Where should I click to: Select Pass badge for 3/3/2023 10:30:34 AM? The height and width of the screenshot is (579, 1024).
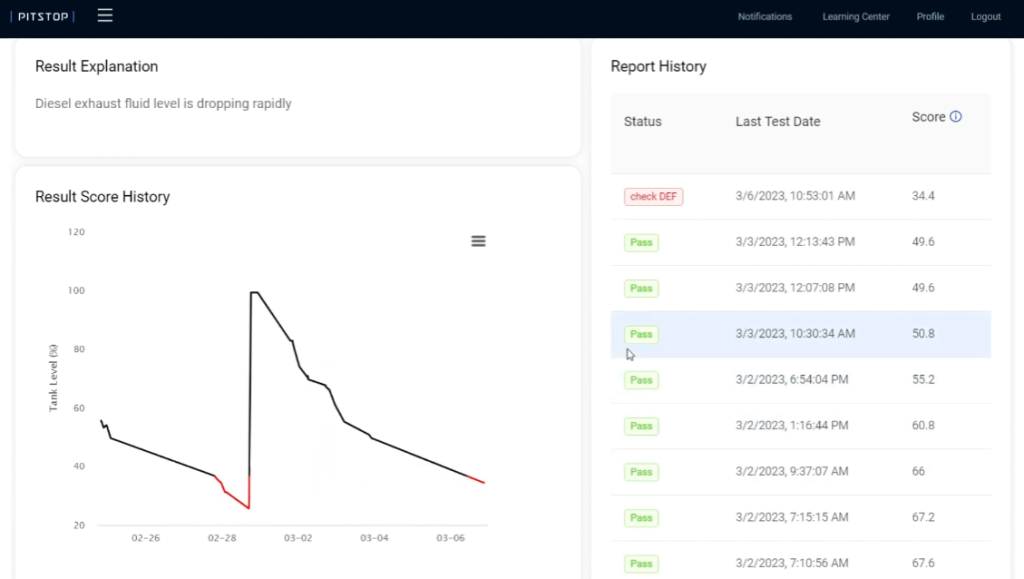pyautogui.click(x=641, y=334)
